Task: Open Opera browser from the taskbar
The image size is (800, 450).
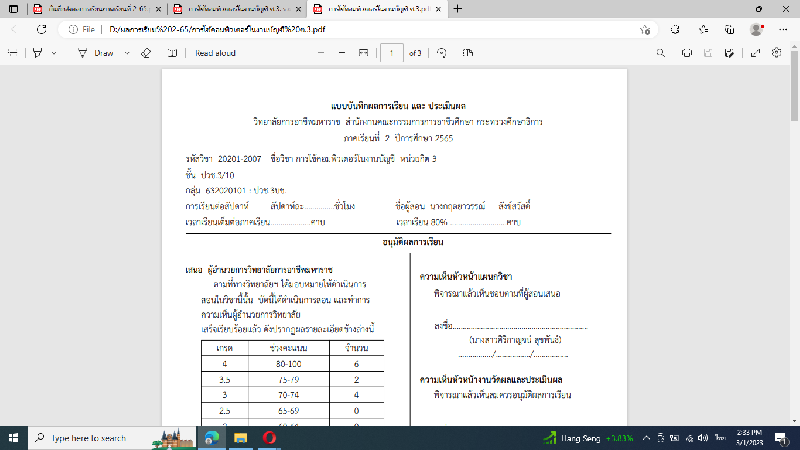Action: click(269, 438)
